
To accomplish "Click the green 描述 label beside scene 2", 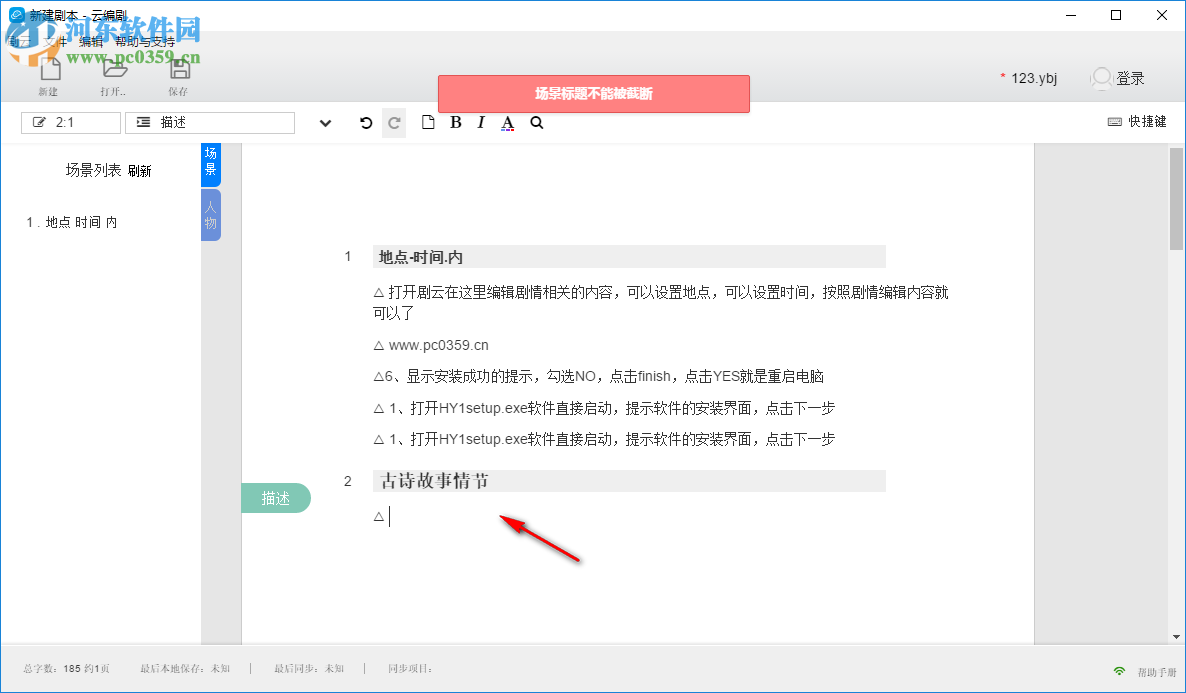I will [275, 497].
